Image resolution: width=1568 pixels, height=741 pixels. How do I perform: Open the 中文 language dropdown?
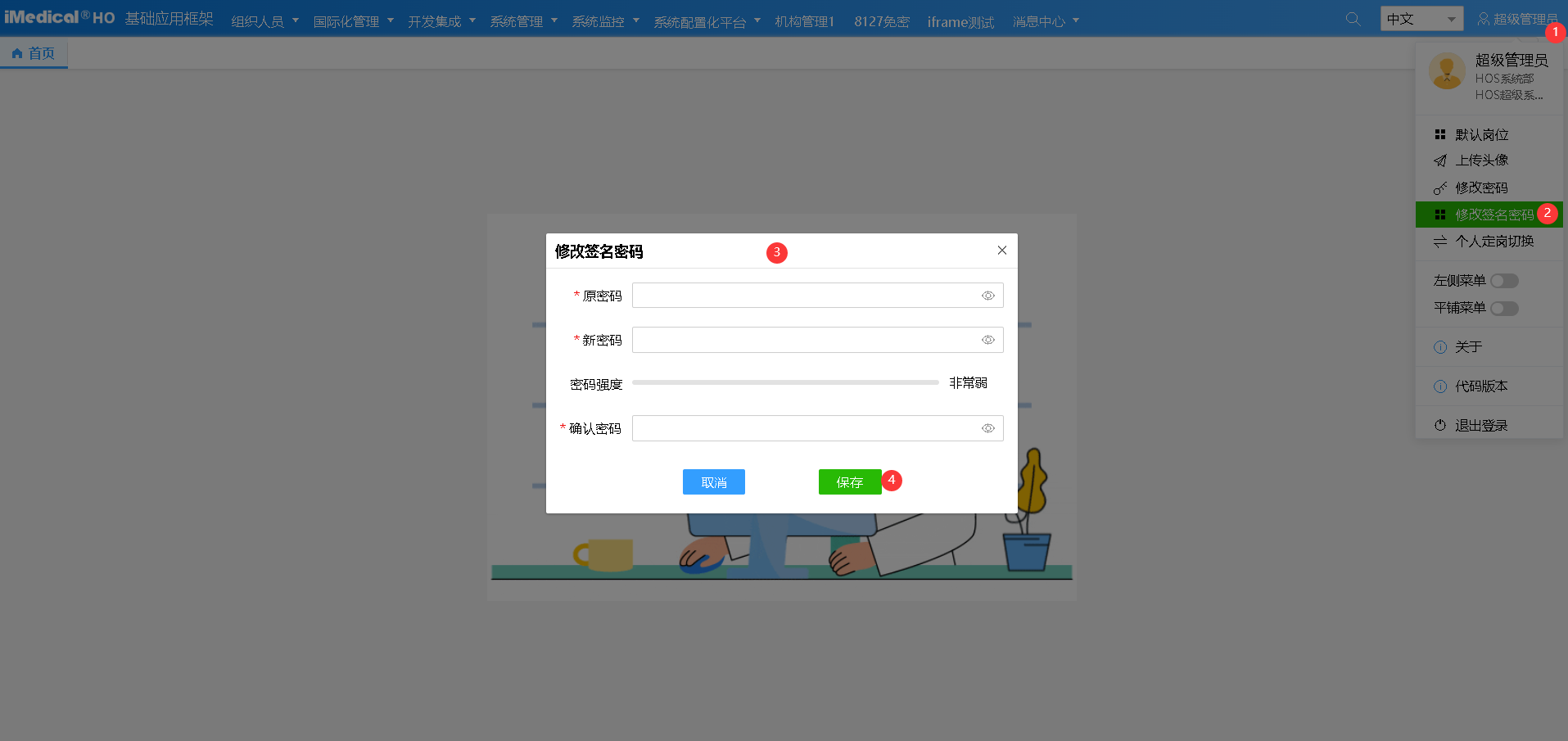point(1421,17)
